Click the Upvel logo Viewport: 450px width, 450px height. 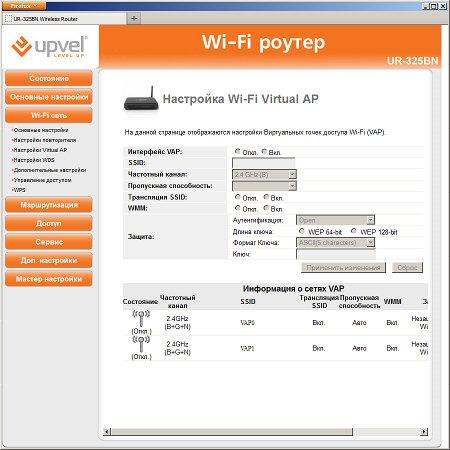(49, 47)
